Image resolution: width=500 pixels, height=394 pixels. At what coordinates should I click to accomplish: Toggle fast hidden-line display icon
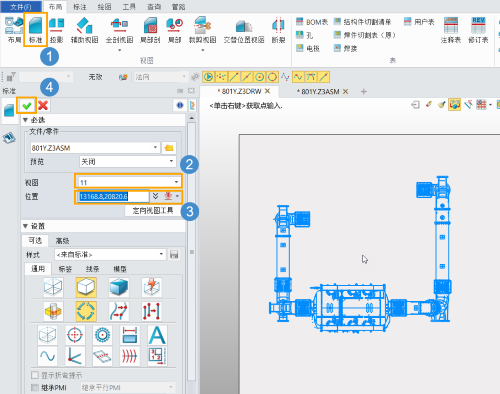[152, 287]
